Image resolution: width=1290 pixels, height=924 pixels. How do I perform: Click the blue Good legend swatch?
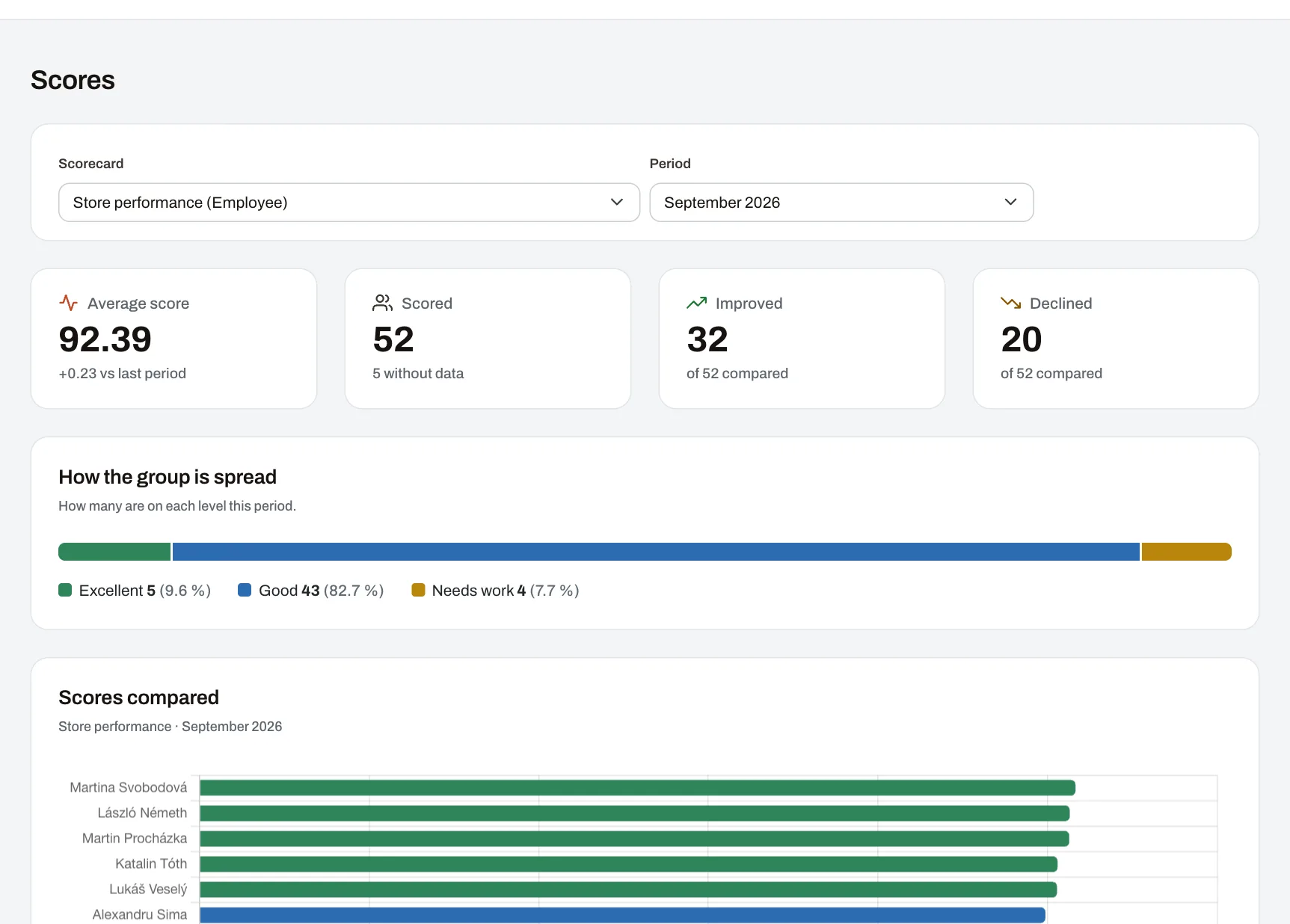pyautogui.click(x=245, y=590)
